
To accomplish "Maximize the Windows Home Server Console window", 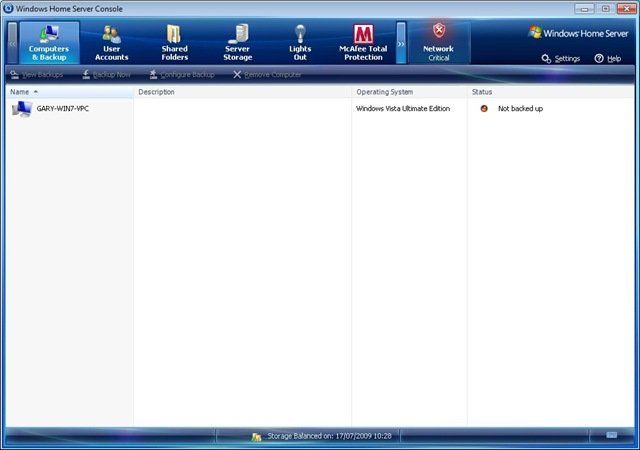I will pos(605,9).
